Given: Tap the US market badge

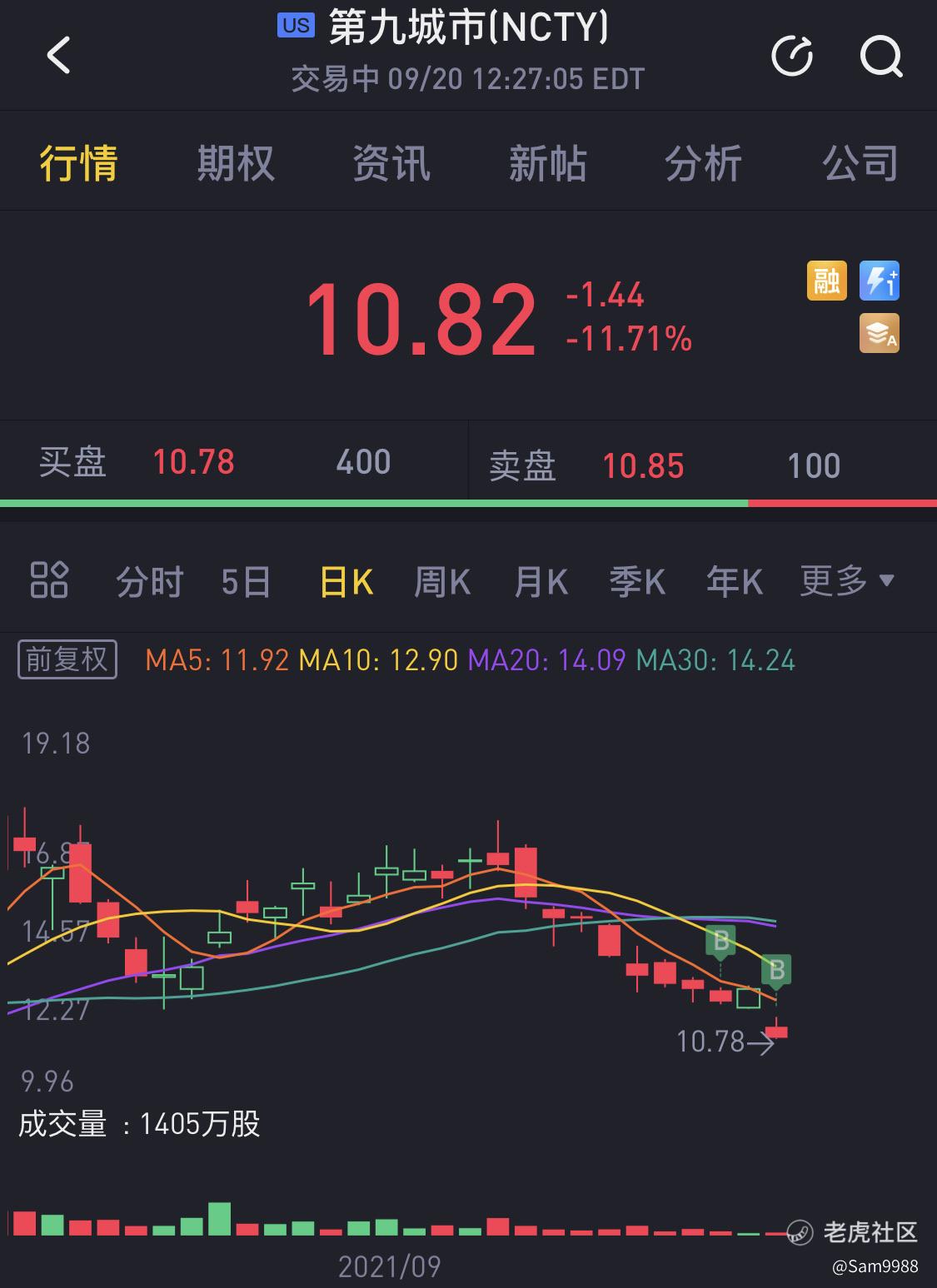Looking at the screenshot, I should click(x=296, y=26).
